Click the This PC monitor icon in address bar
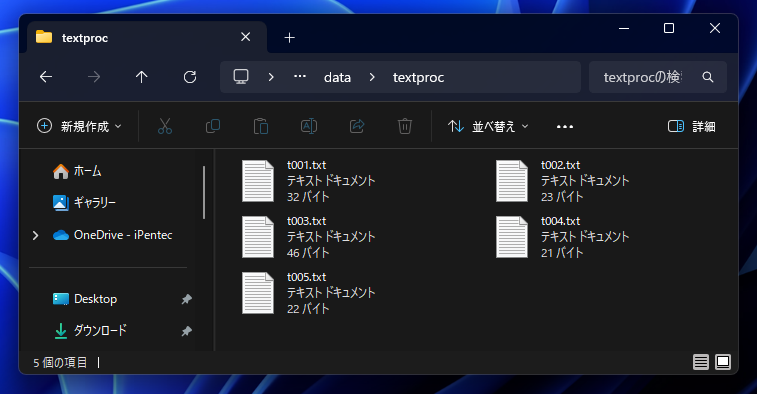The image size is (757, 394). [241, 77]
